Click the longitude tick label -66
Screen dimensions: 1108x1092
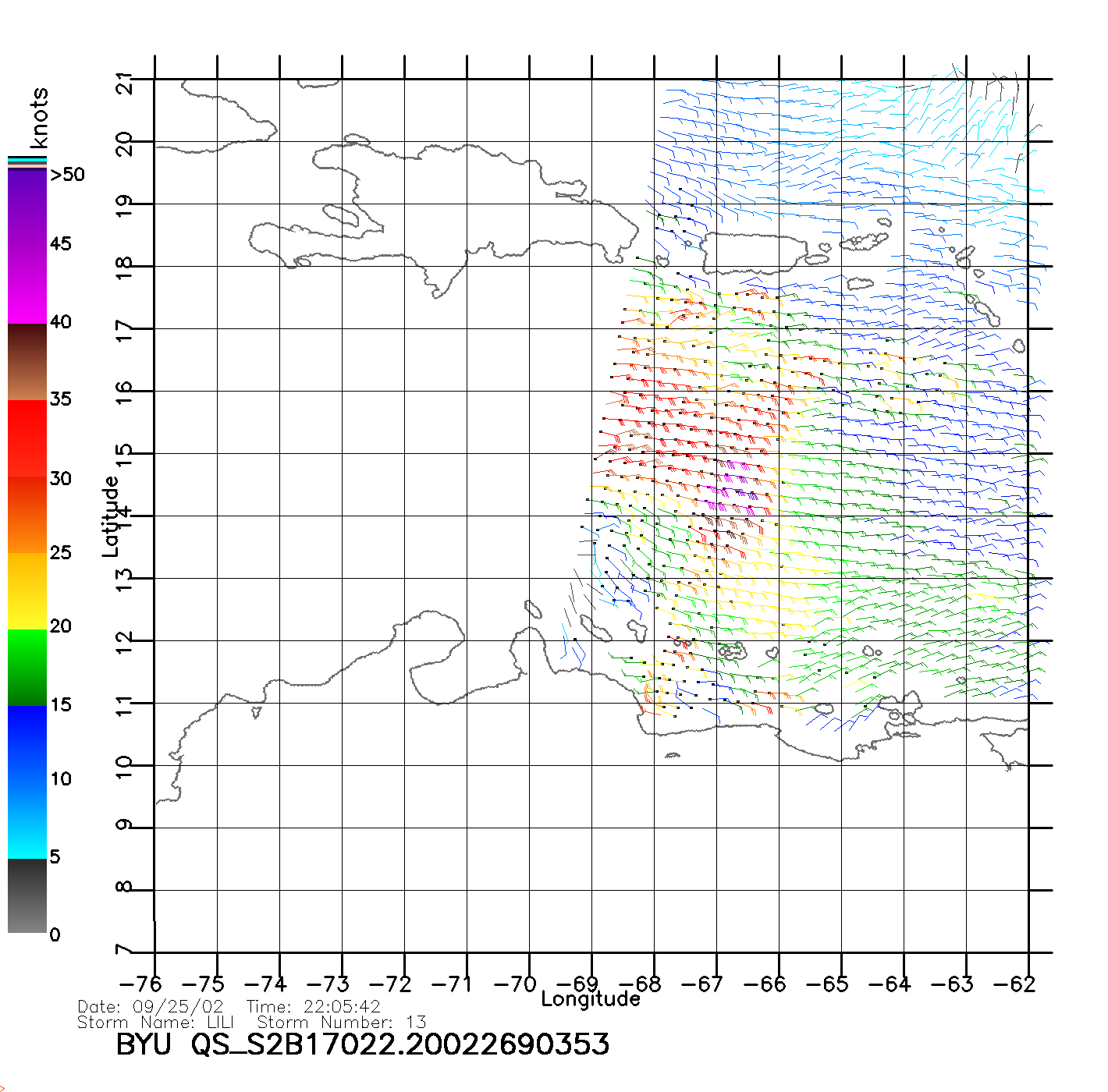(x=765, y=984)
